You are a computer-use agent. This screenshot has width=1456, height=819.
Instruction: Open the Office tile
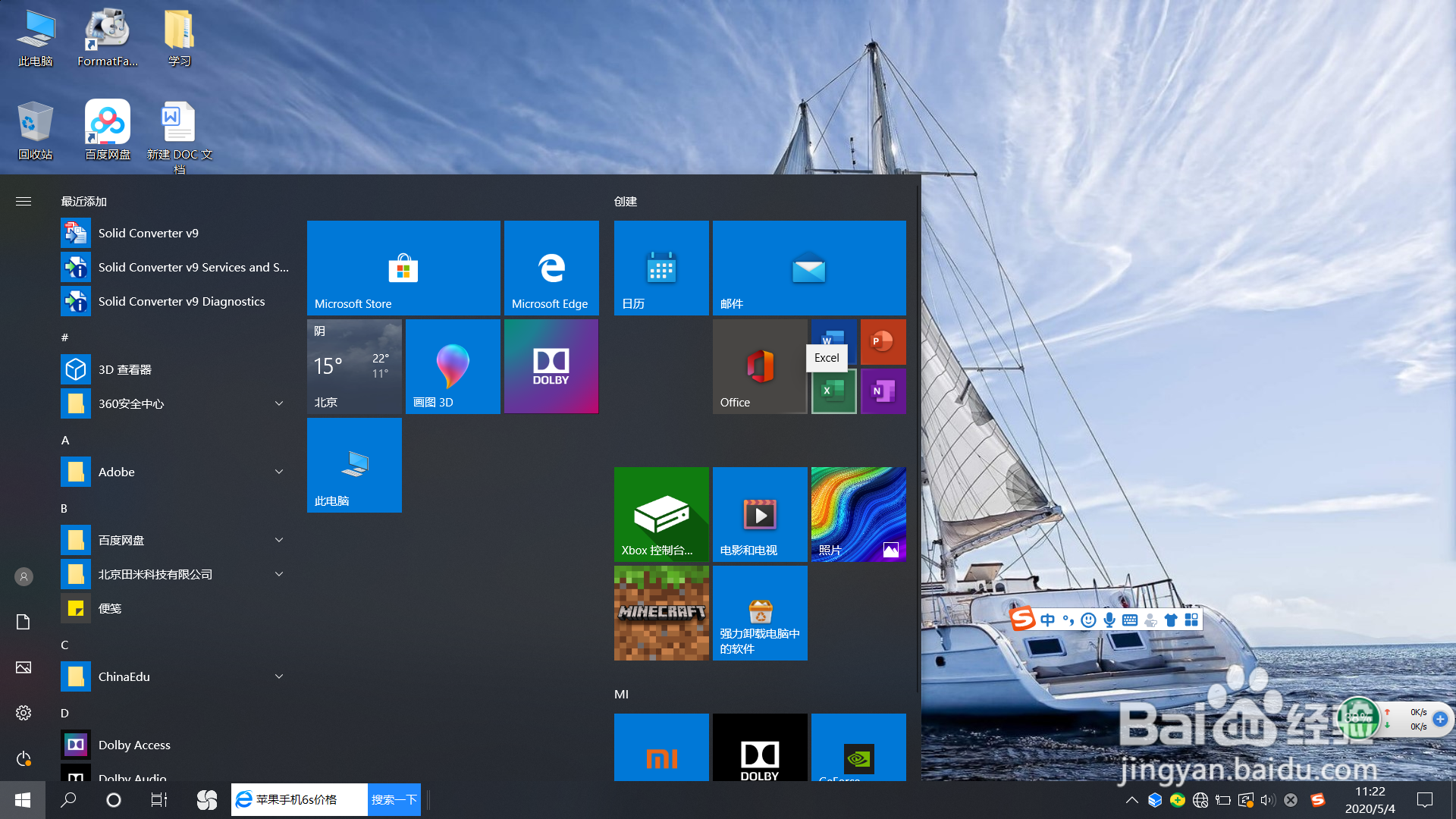click(x=760, y=366)
